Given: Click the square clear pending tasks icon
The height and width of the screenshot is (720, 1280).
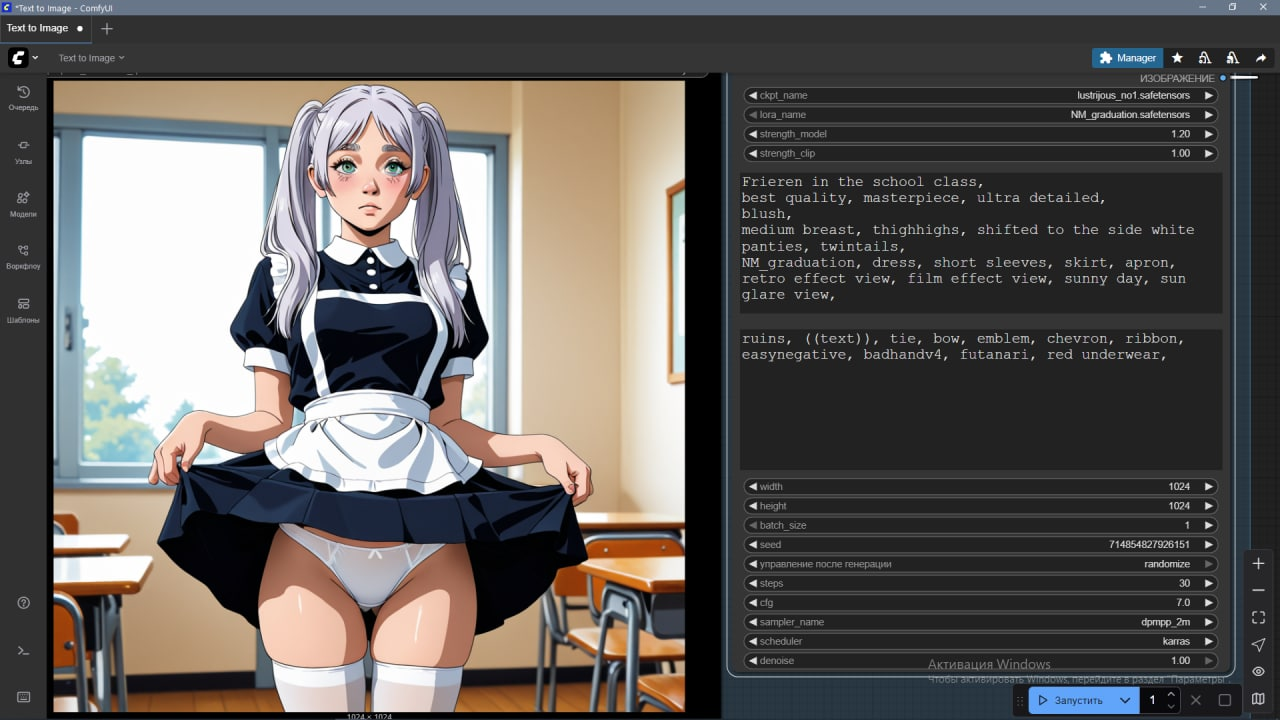Looking at the screenshot, I should tap(1224, 700).
